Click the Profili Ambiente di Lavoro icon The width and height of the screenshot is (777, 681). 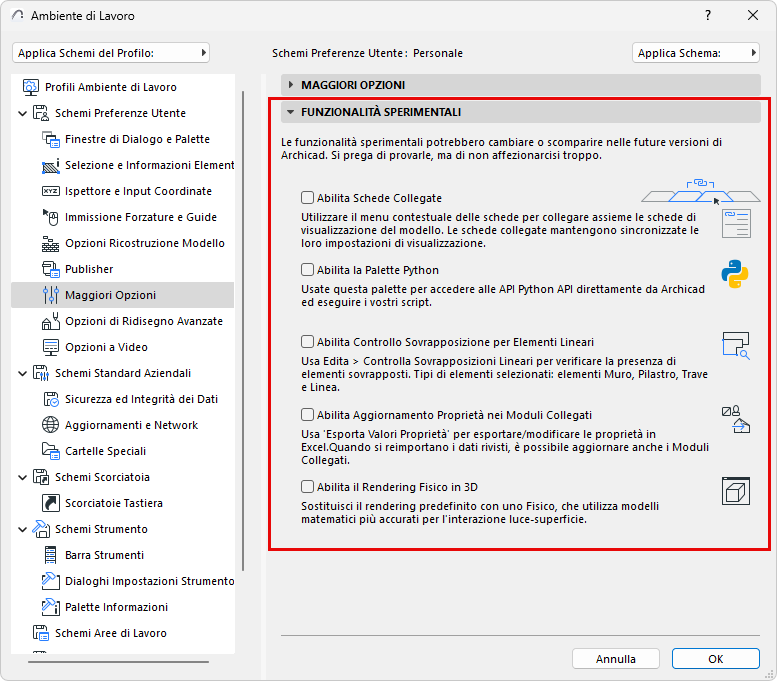click(31, 87)
